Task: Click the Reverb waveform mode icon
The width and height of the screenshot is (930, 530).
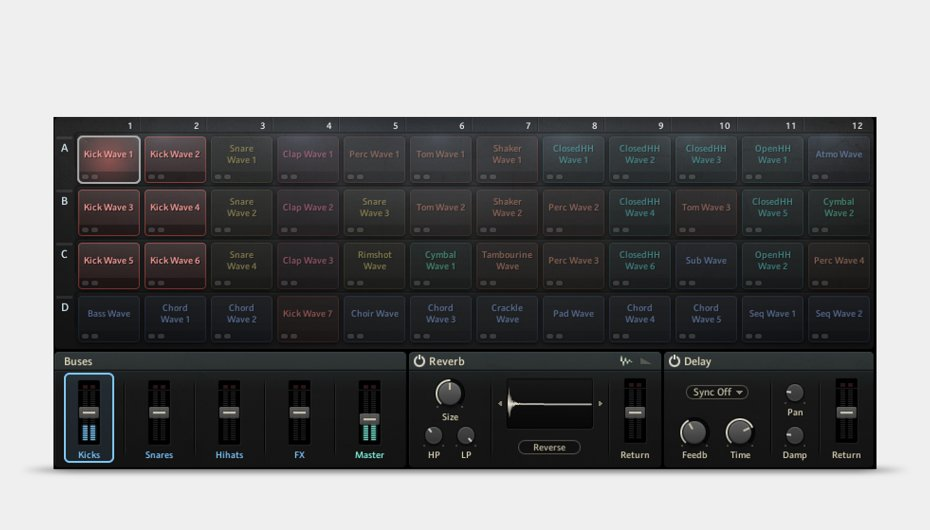Action: 626,361
